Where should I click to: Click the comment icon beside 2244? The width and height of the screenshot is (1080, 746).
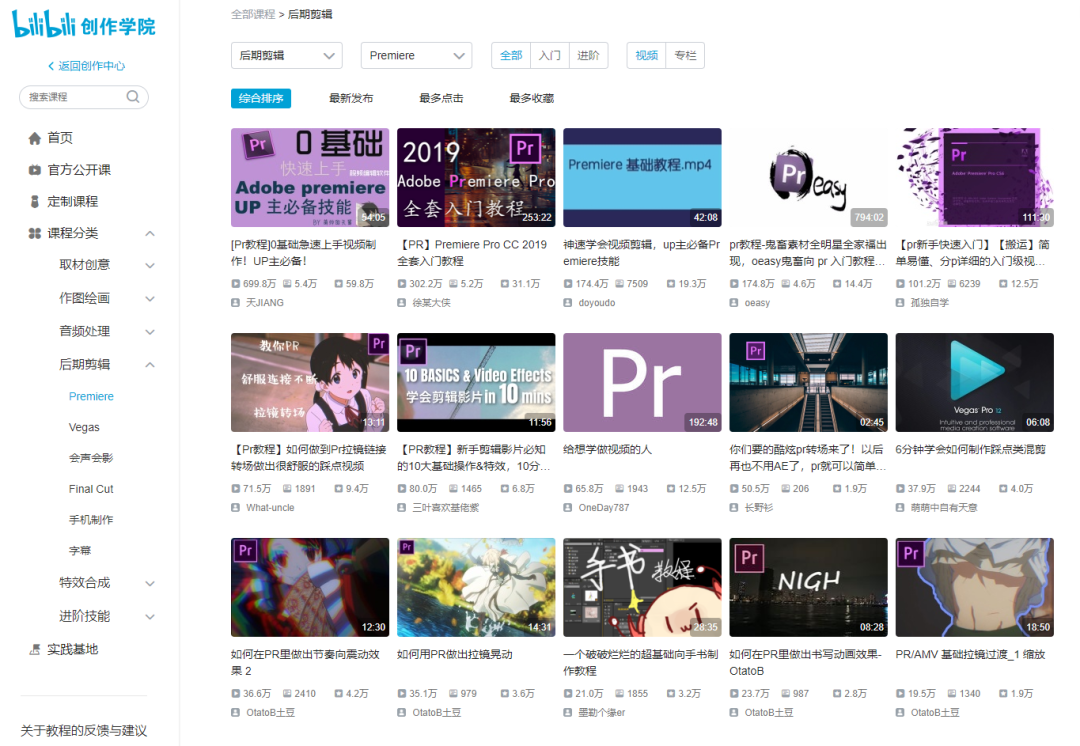pos(951,488)
